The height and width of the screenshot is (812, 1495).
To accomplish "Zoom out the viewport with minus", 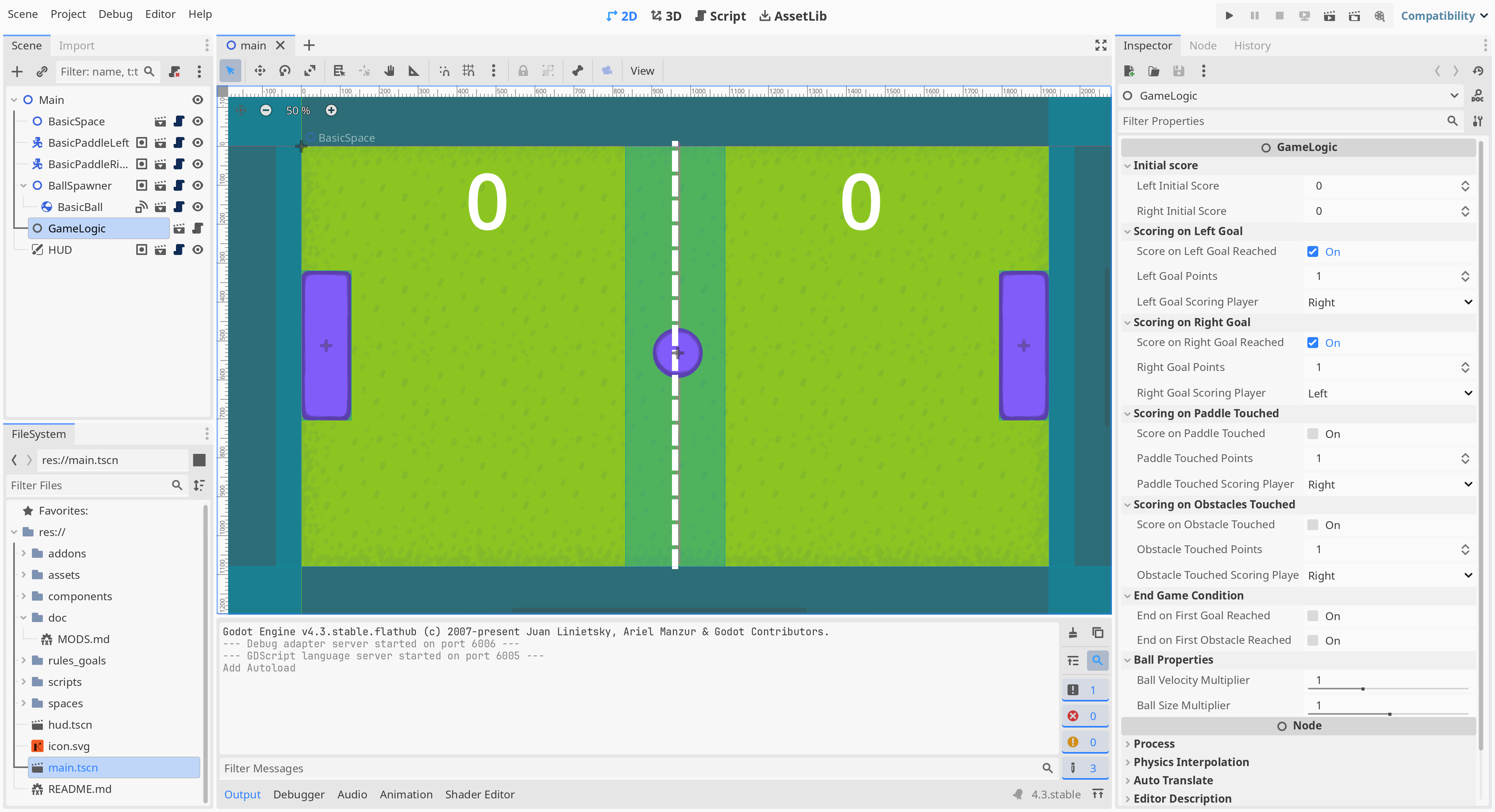I will (x=266, y=110).
